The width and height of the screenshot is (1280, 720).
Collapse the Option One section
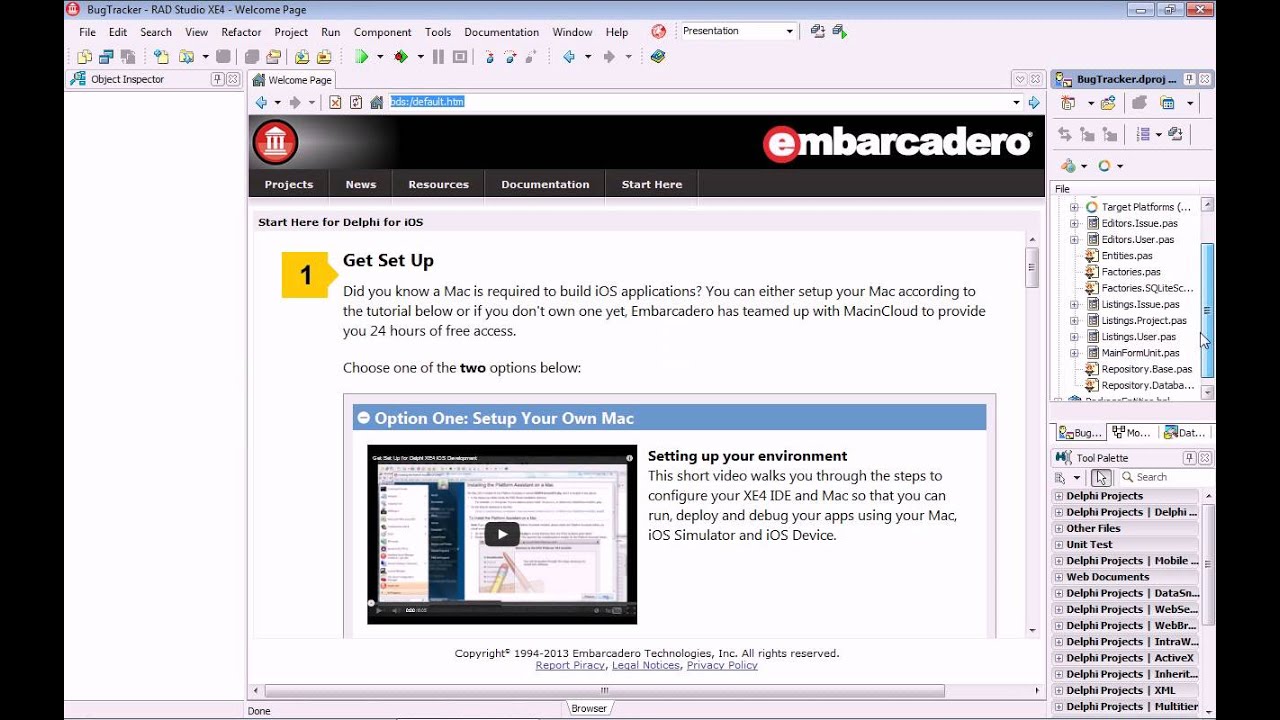pos(364,418)
